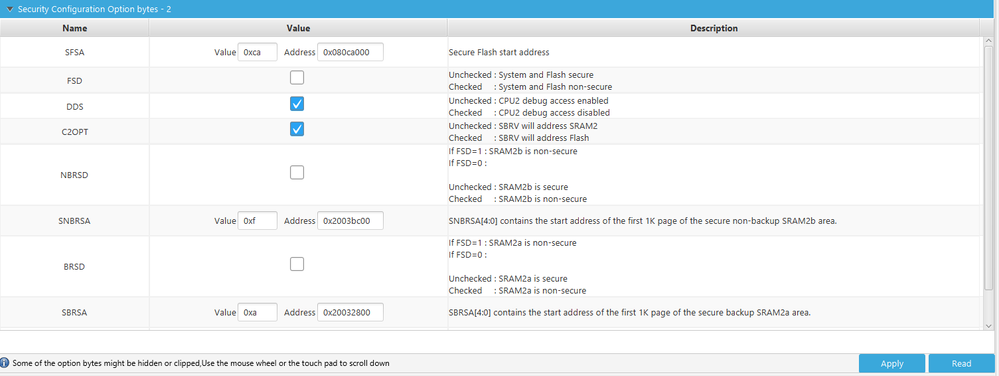Click the Value column header
Viewport: 999px width, 376px height.
(298, 28)
